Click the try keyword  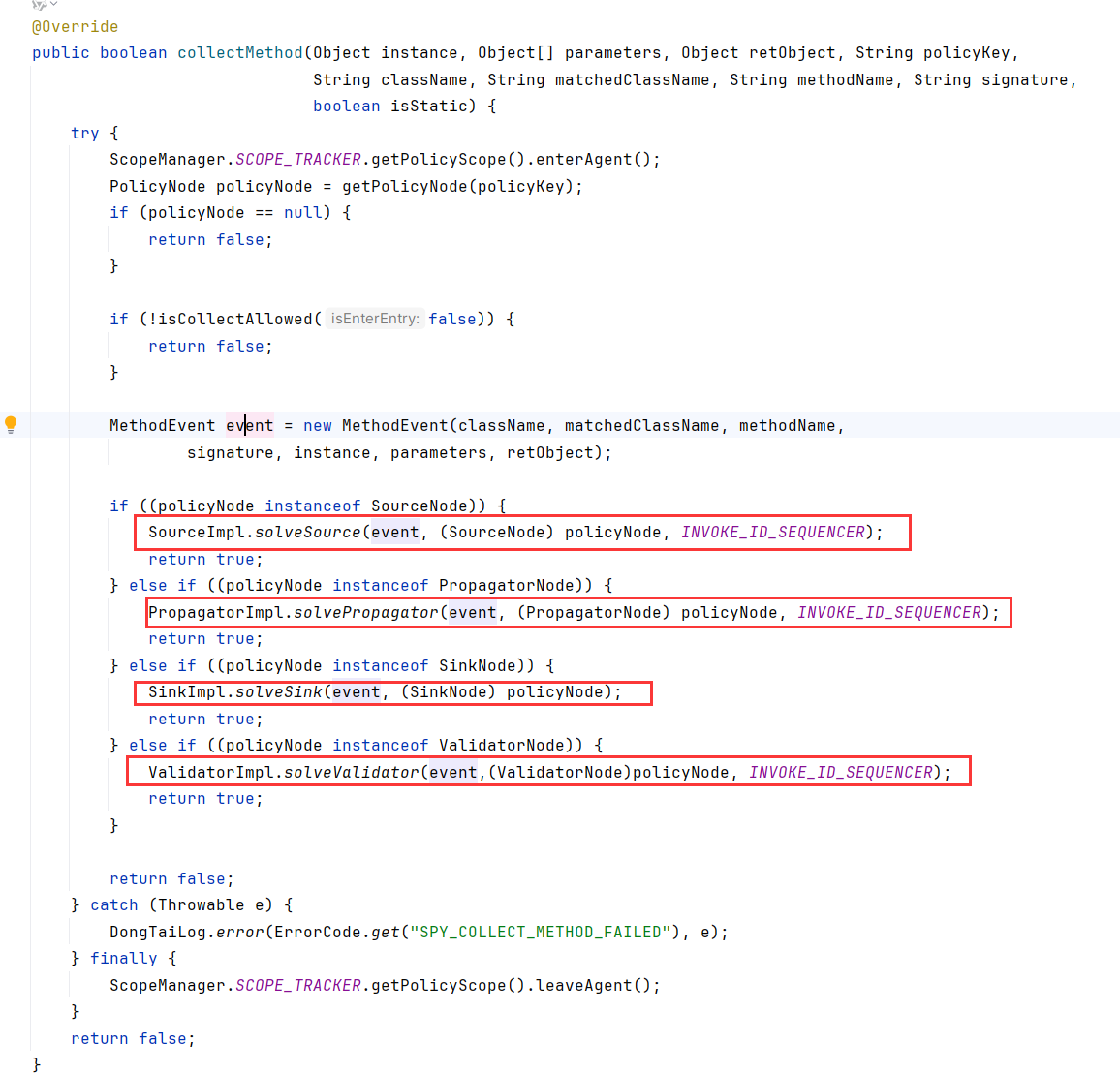click(84, 134)
